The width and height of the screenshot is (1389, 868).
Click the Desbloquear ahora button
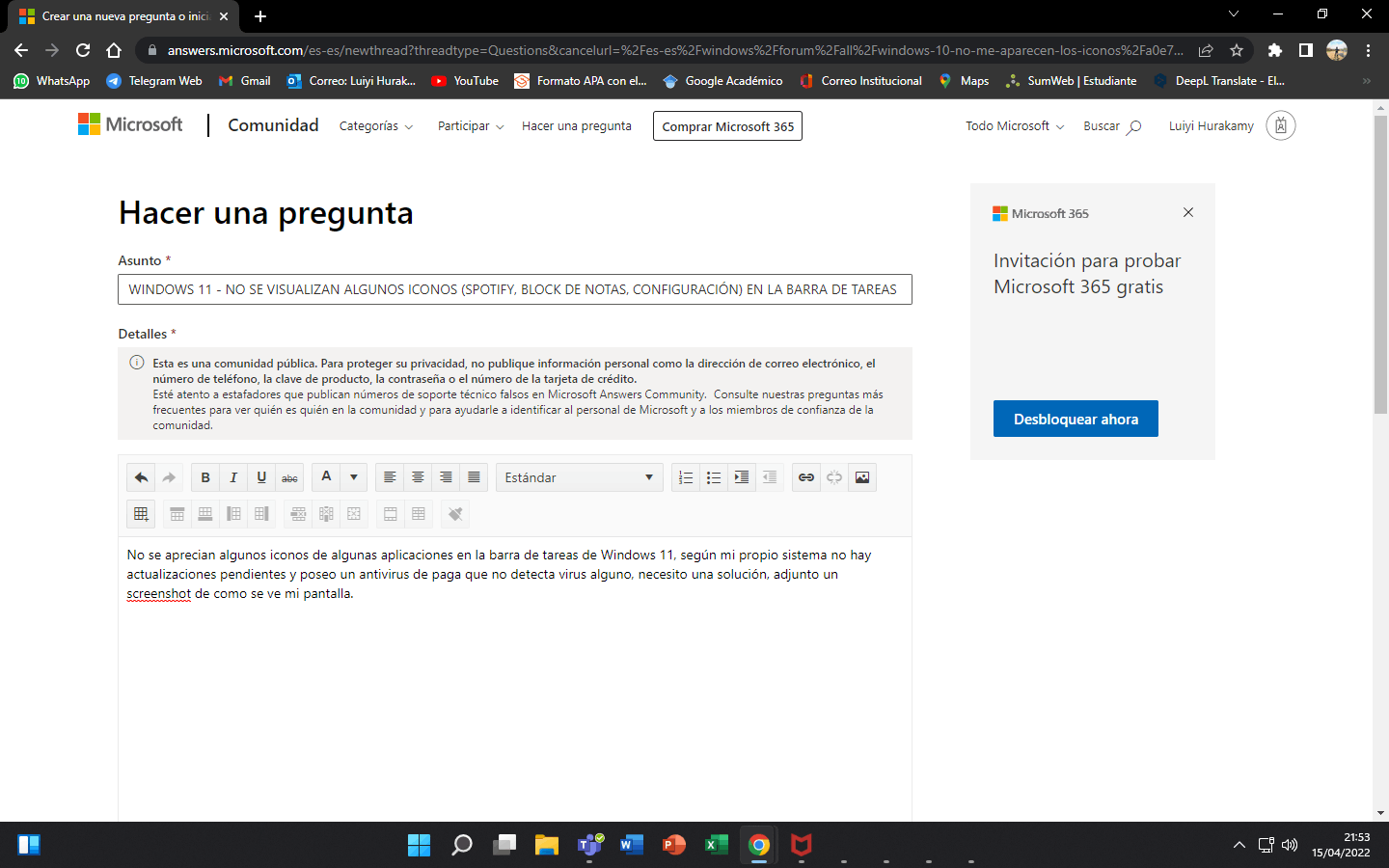(1076, 419)
